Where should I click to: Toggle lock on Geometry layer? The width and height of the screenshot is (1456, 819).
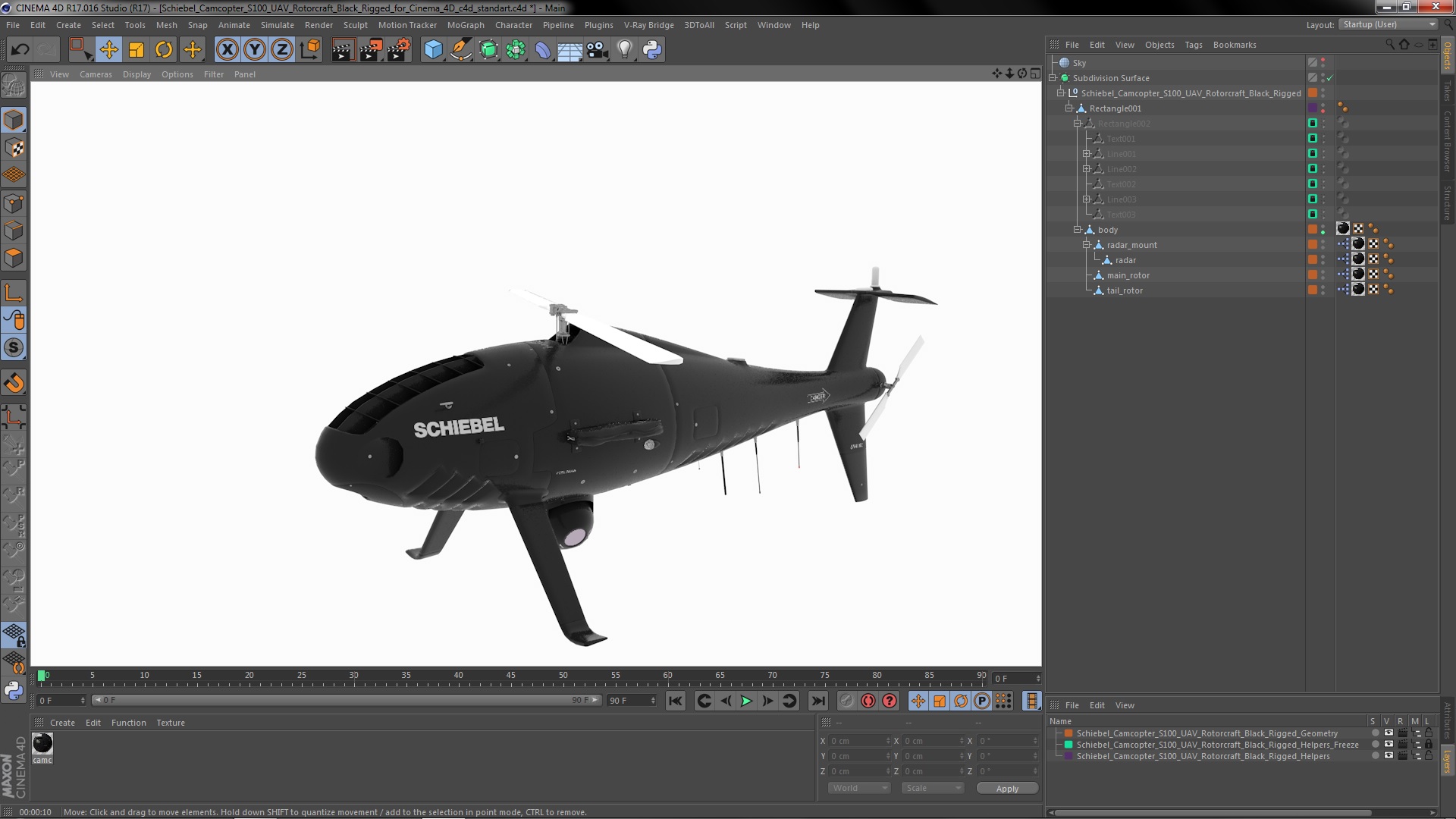click(x=1429, y=733)
